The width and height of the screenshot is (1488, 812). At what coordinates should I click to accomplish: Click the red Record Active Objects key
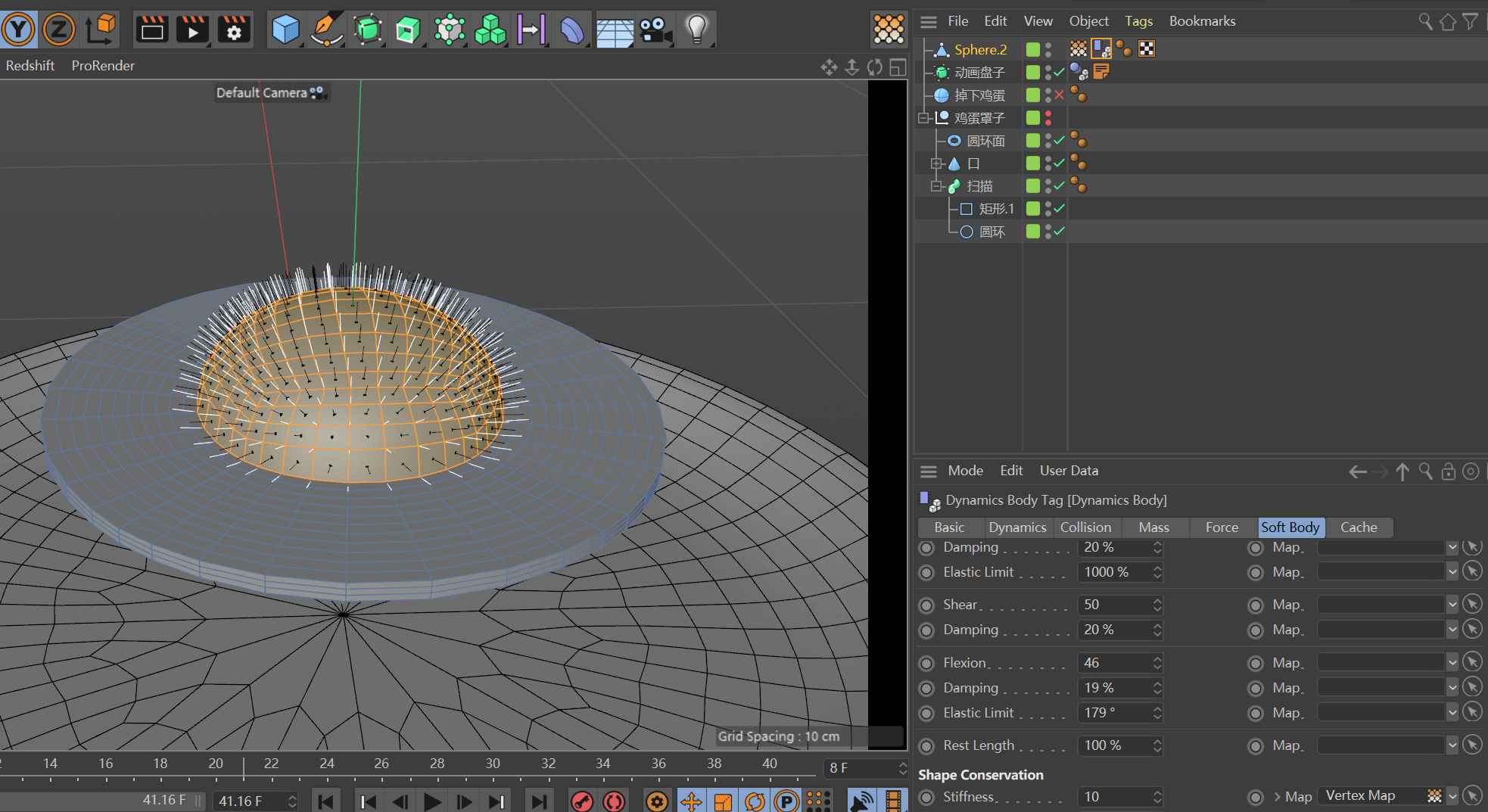pyautogui.click(x=581, y=801)
